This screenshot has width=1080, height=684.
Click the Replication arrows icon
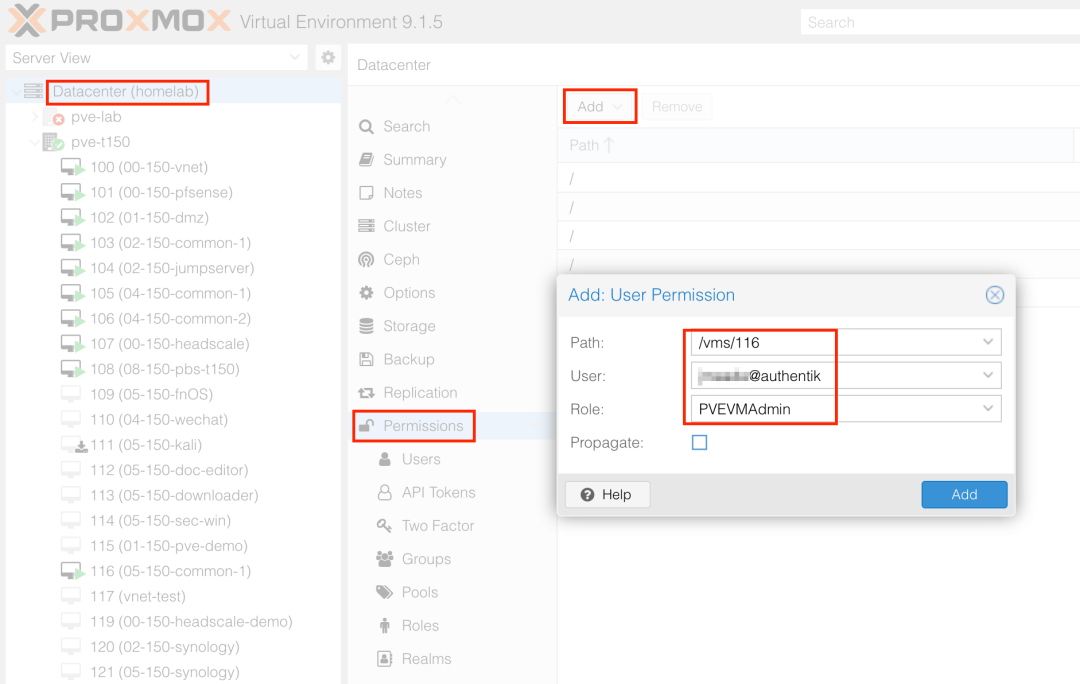click(367, 393)
